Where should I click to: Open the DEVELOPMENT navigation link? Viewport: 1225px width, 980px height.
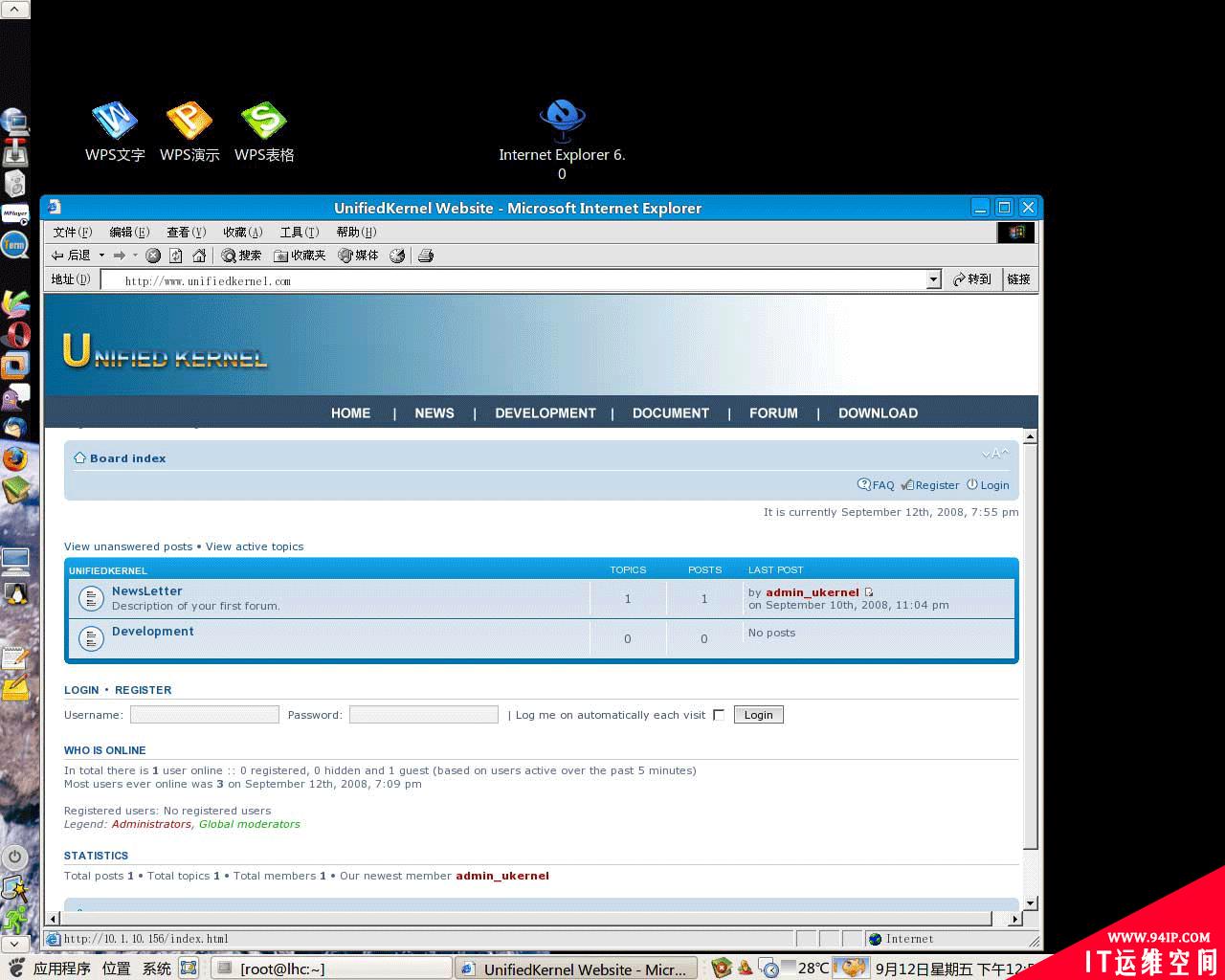[x=546, y=413]
